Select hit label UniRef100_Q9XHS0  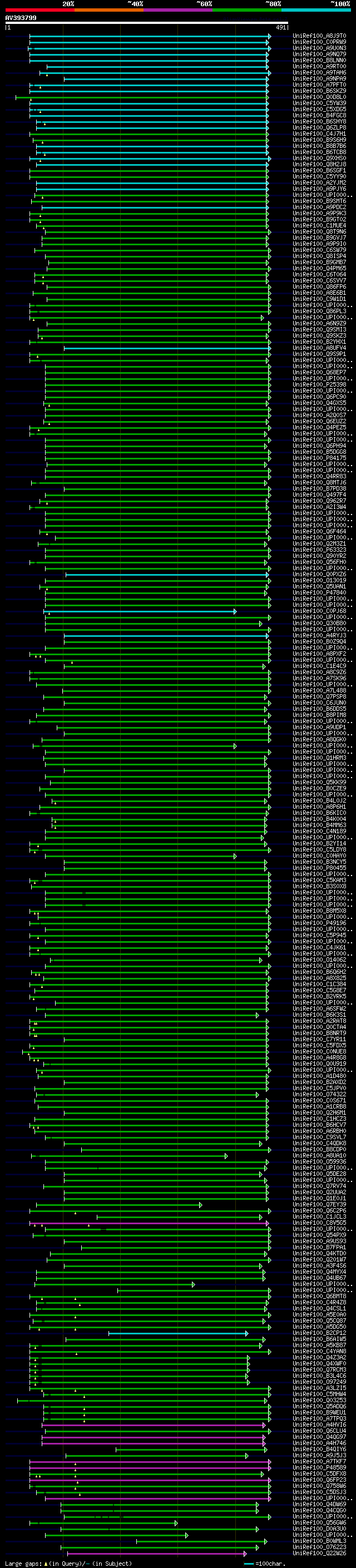tap(319, 159)
